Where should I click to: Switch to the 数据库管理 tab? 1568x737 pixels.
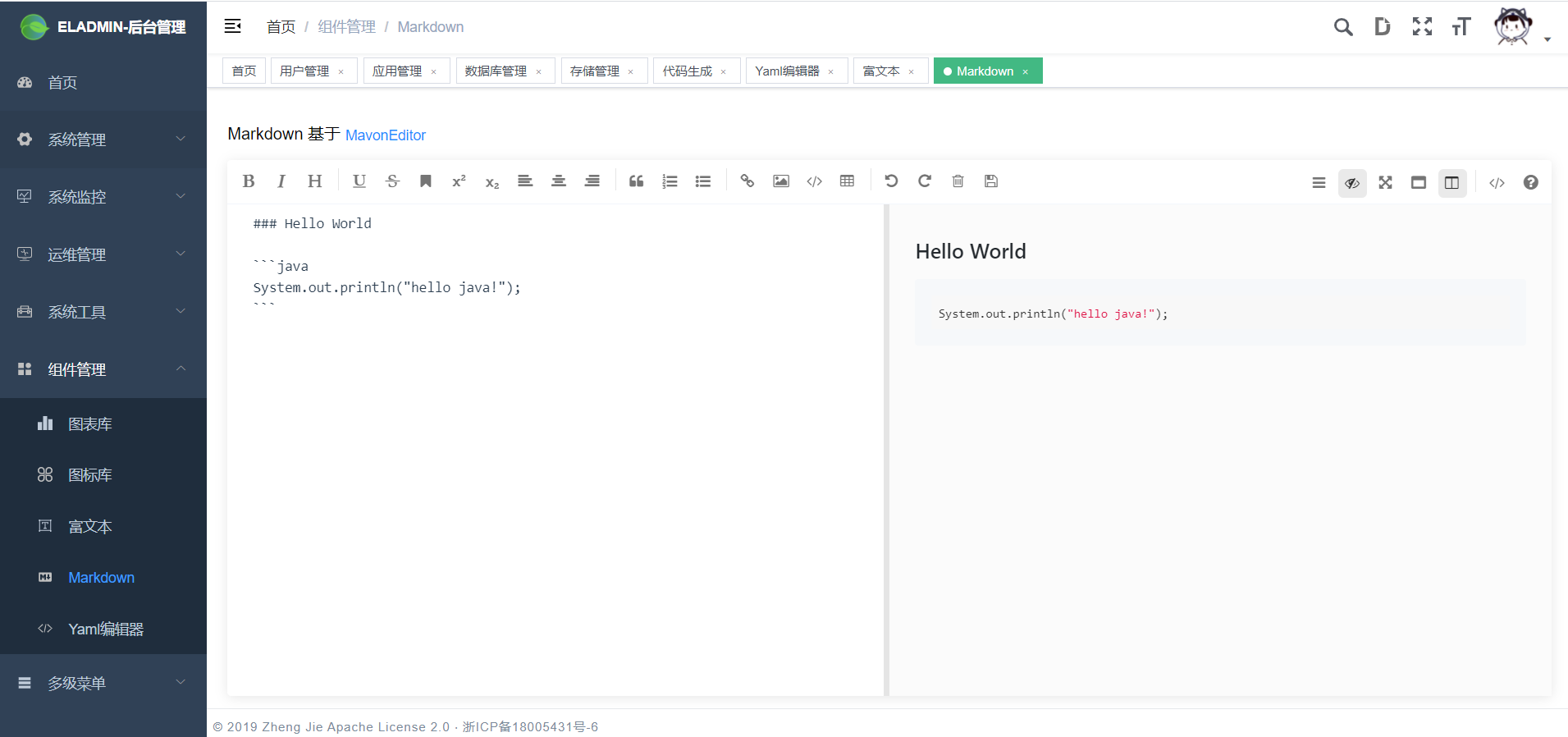point(496,71)
